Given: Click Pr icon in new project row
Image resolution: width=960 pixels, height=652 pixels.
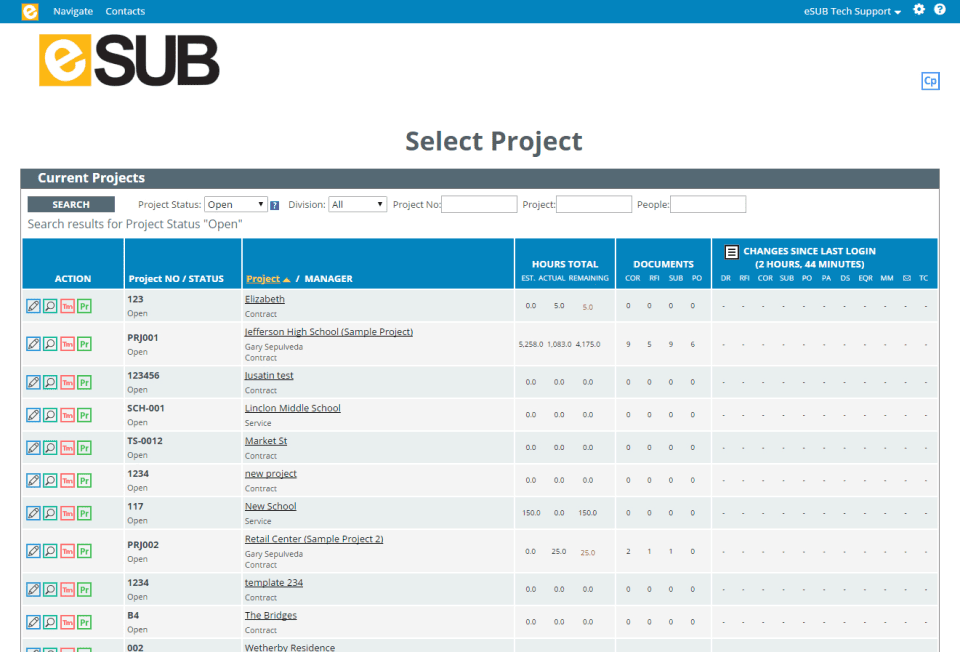Looking at the screenshot, I should pos(84,481).
